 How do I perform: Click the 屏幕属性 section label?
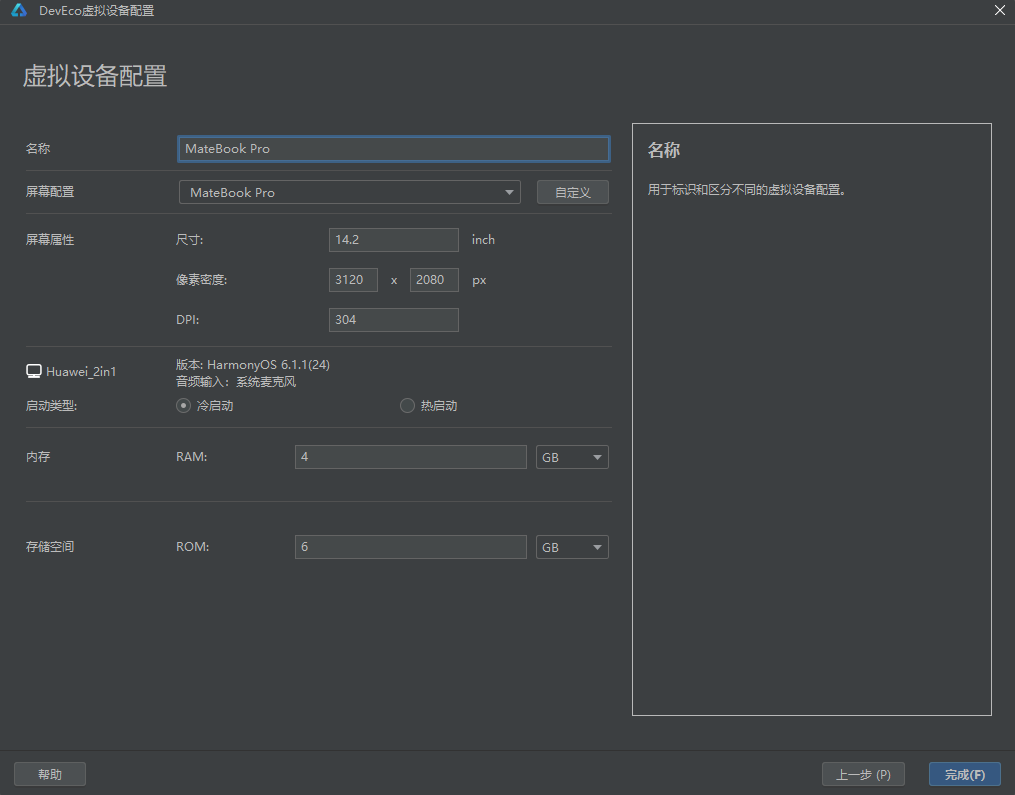[x=50, y=240]
